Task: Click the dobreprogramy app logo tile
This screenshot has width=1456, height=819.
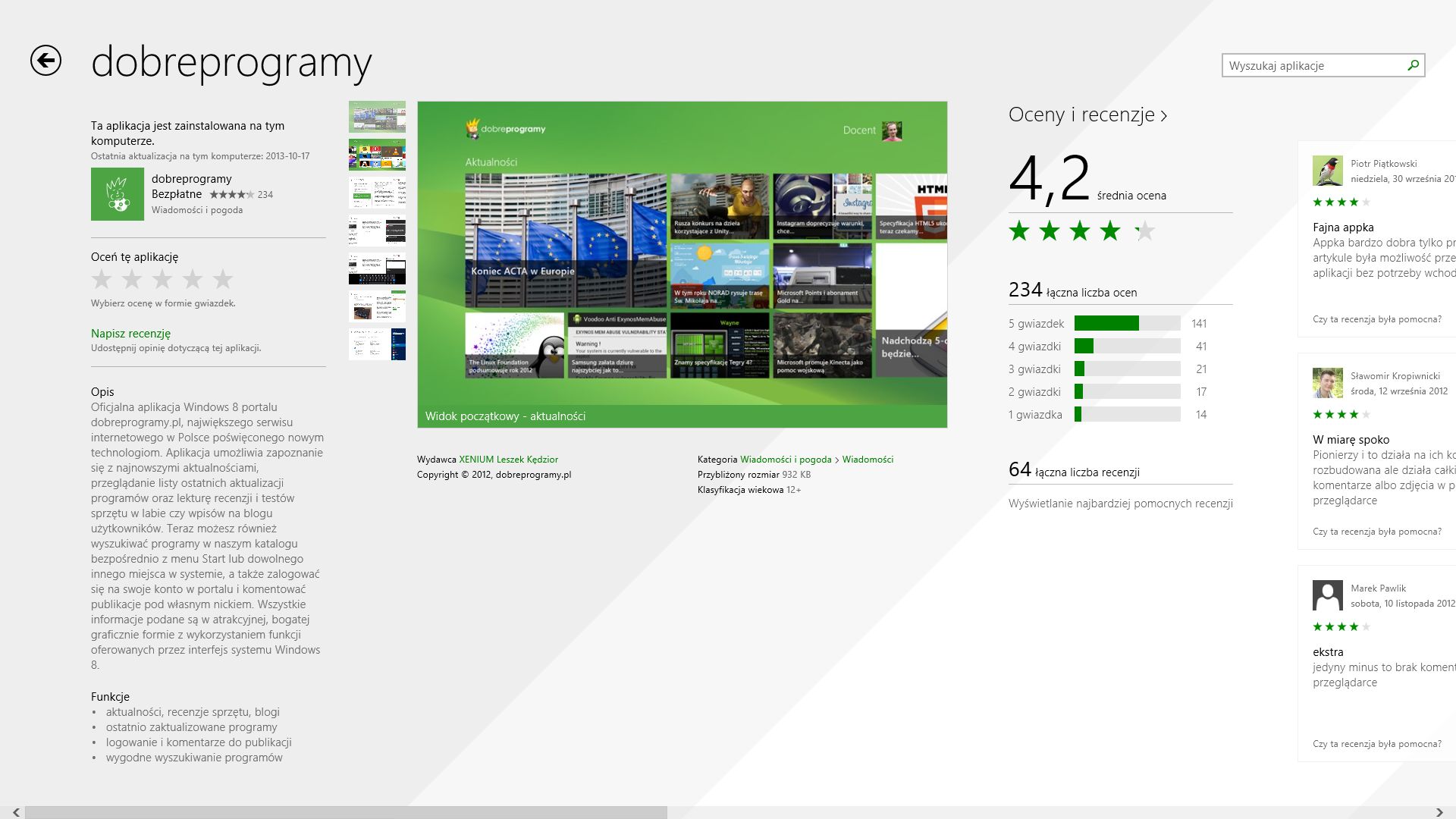Action: pyautogui.click(x=118, y=194)
